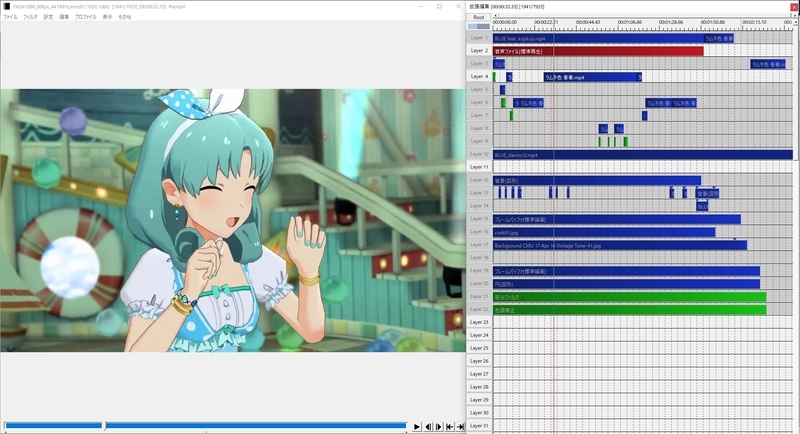The image size is (800, 434).
Task: Open the その他 menu
Action: (x=124, y=17)
